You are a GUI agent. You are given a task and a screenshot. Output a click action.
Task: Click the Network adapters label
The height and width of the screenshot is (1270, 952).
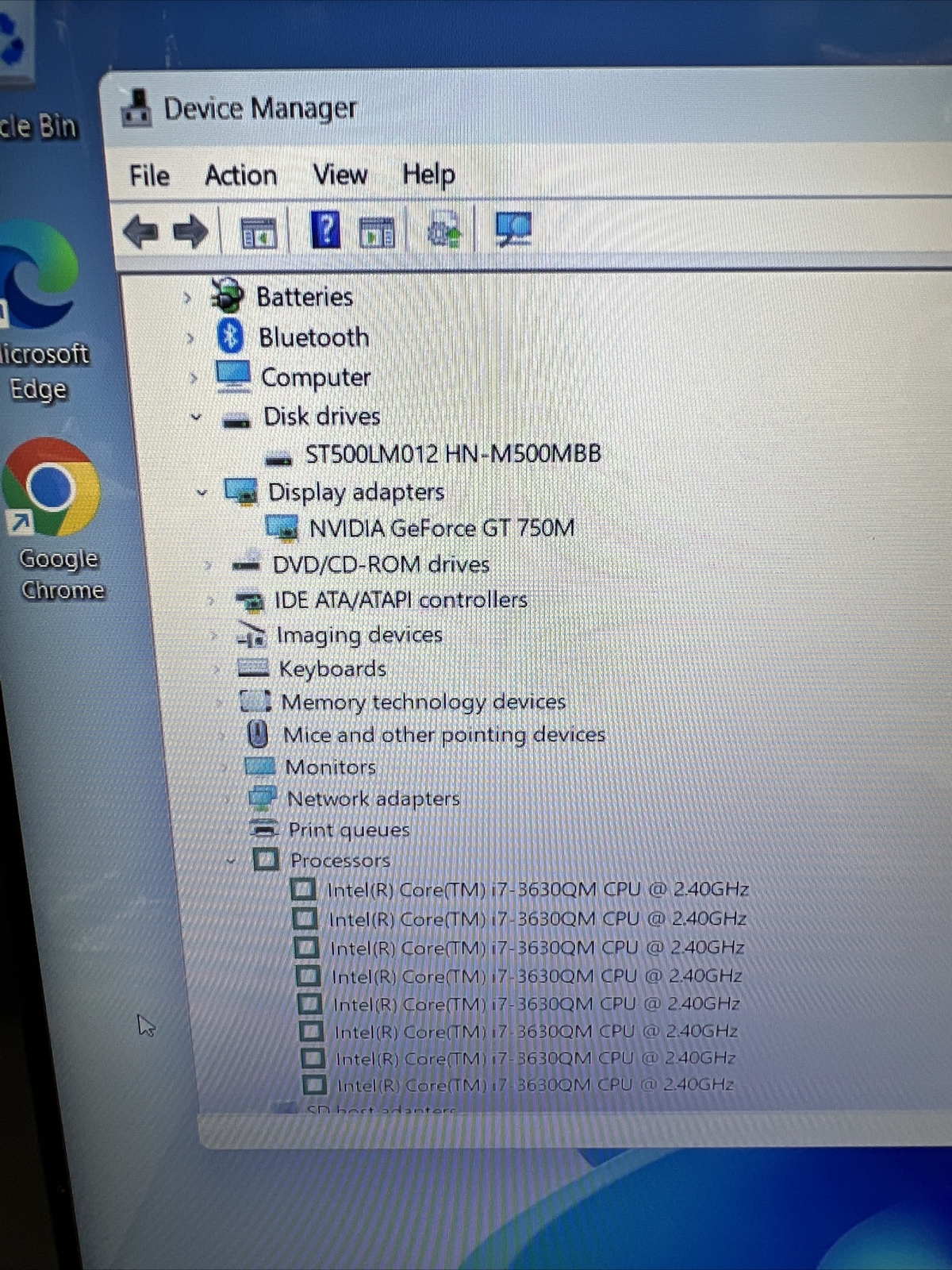pos(373,799)
